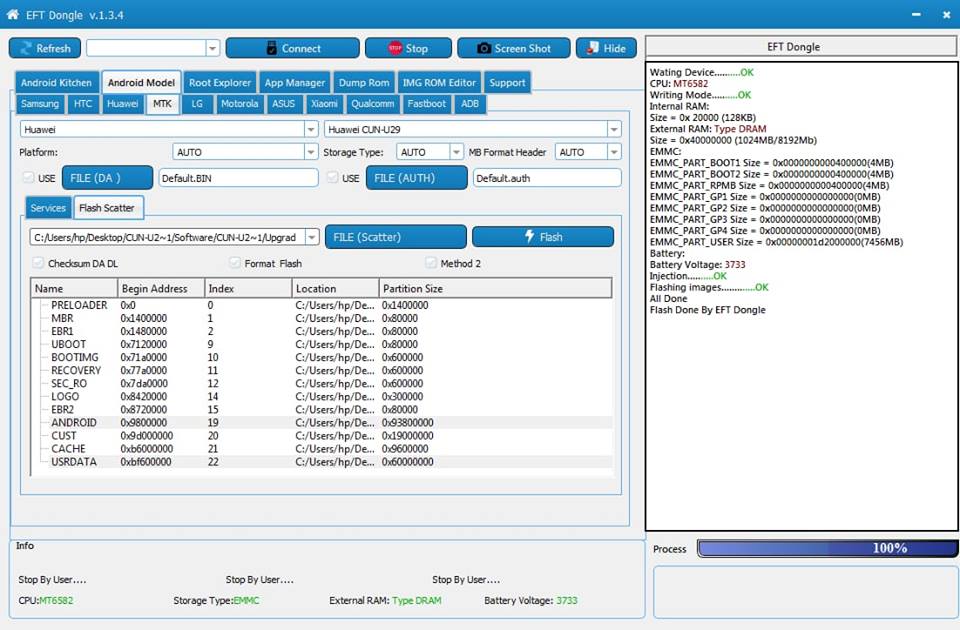The image size is (960, 630).
Task: Select the CACHE partition row
Action: [x=322, y=449]
